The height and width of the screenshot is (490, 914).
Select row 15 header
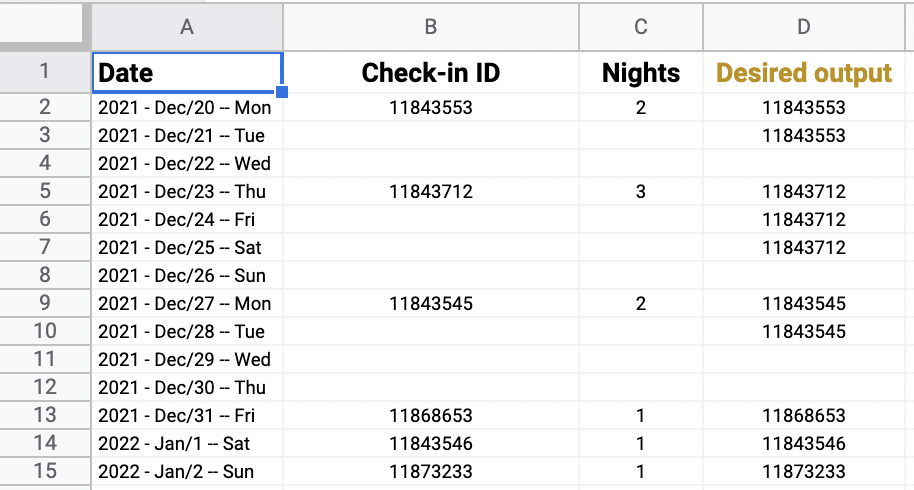(45, 471)
